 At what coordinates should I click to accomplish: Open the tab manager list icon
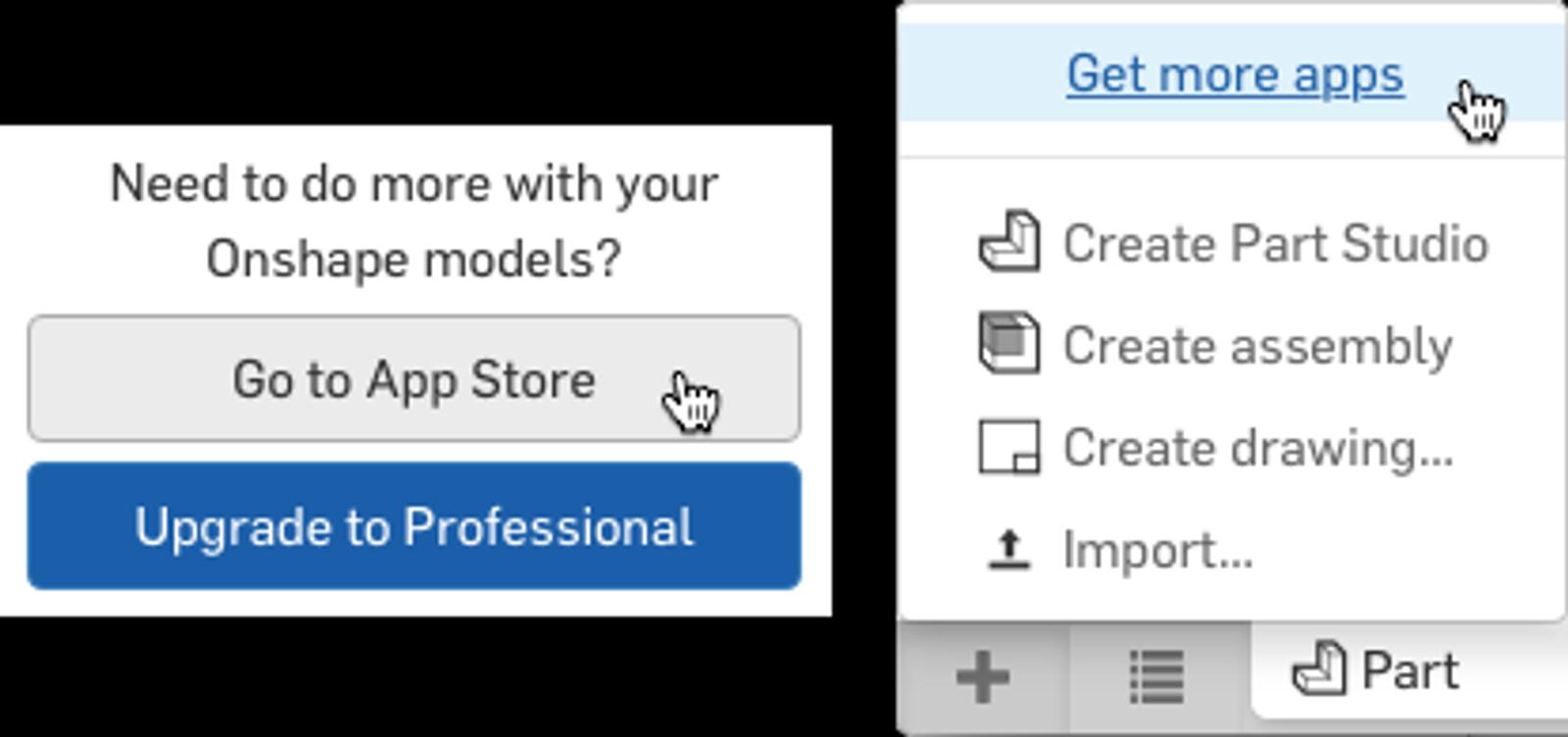coord(1157,676)
